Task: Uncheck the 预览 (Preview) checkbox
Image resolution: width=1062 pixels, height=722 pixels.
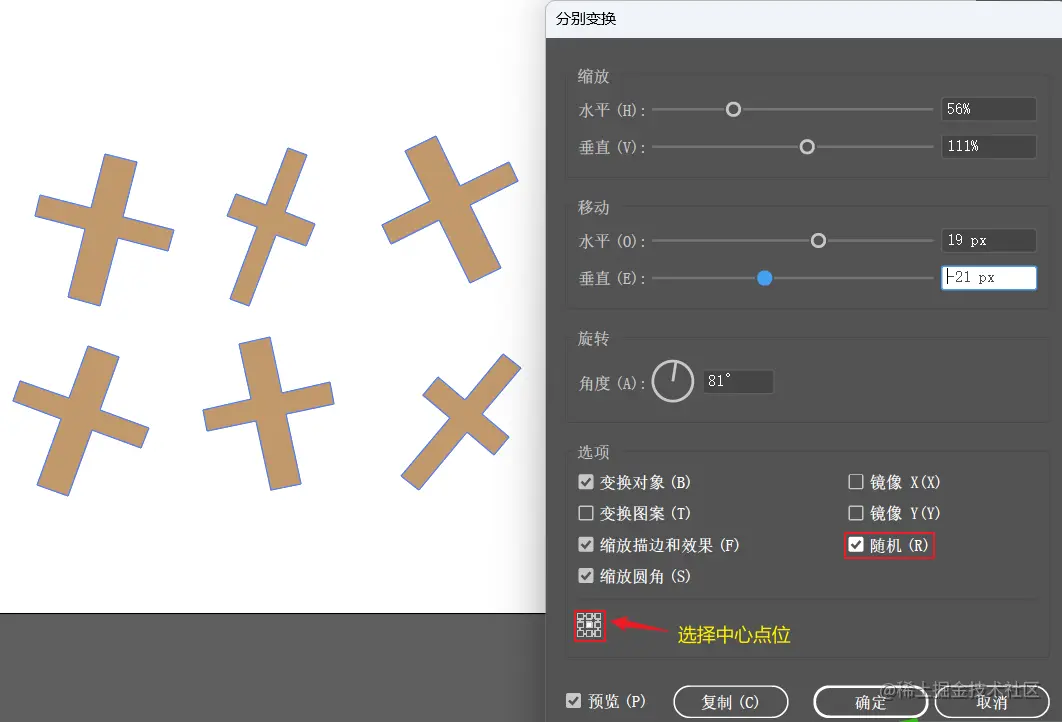Action: point(573,701)
